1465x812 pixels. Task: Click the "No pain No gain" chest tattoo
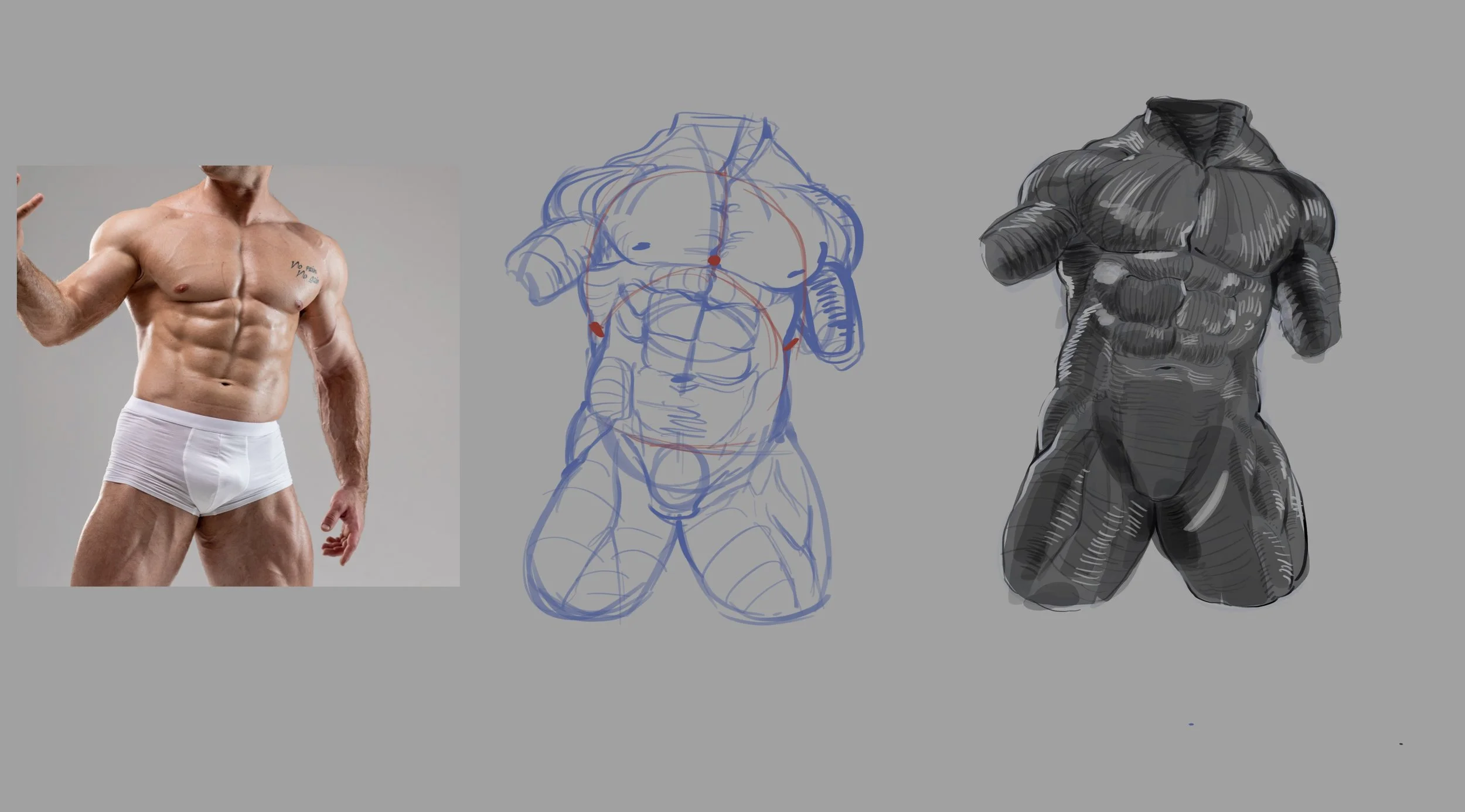305,273
